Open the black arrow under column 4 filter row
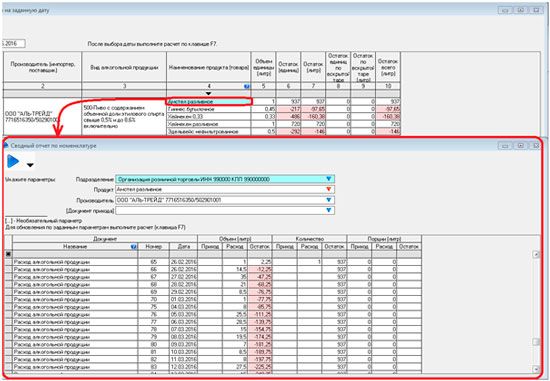550x381 pixels. pyautogui.click(x=208, y=94)
